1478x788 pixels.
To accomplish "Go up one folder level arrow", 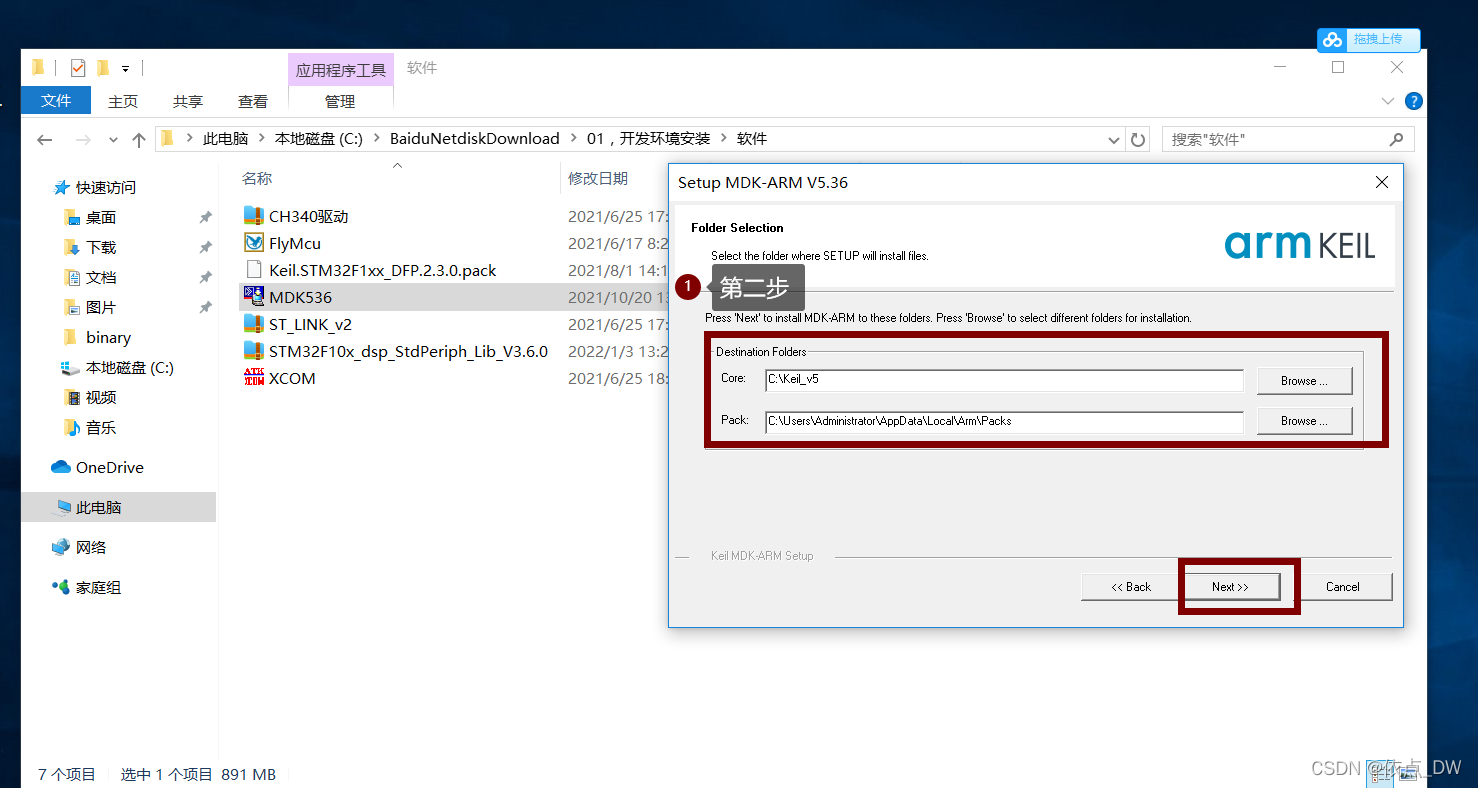I will tap(139, 139).
